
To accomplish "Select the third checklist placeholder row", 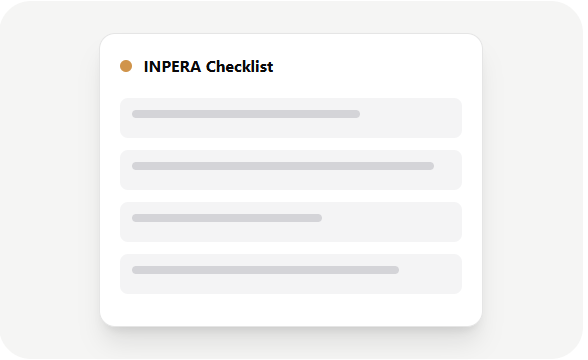I will click(291, 222).
